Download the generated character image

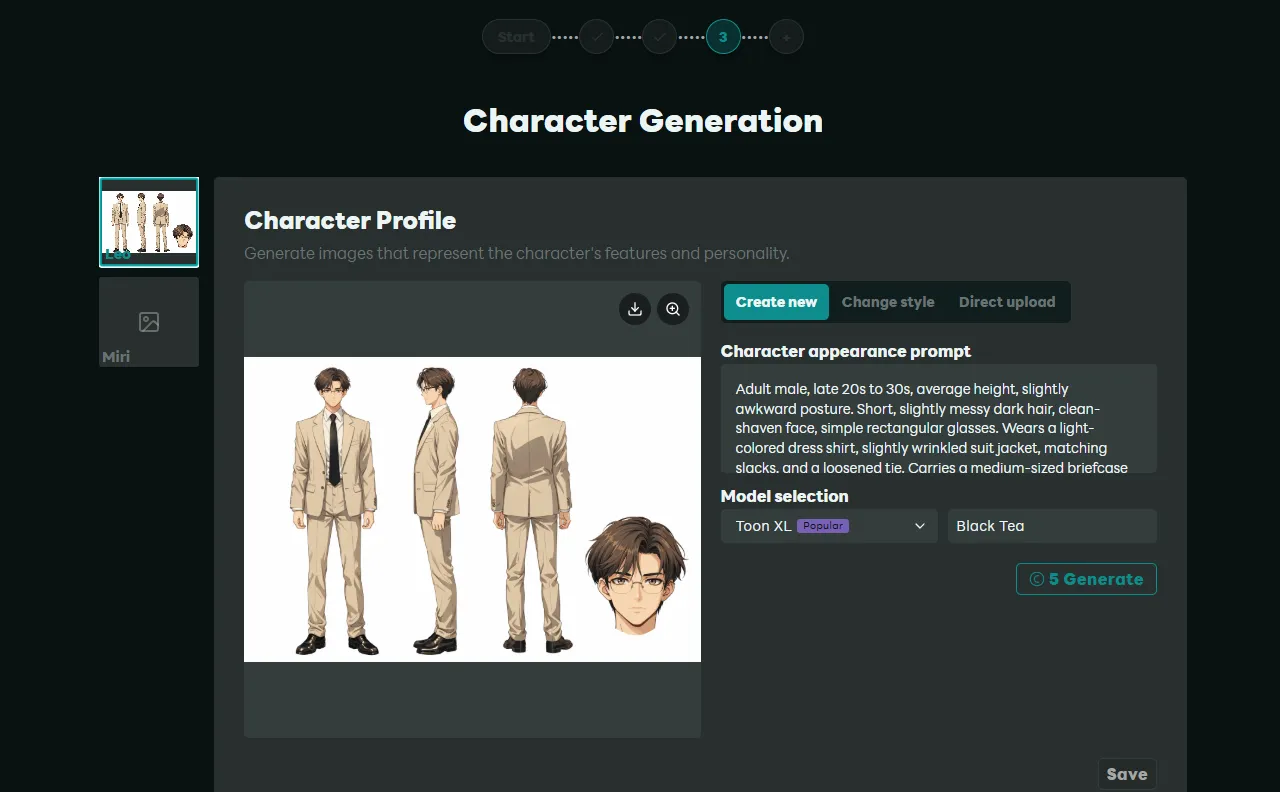[x=634, y=309]
